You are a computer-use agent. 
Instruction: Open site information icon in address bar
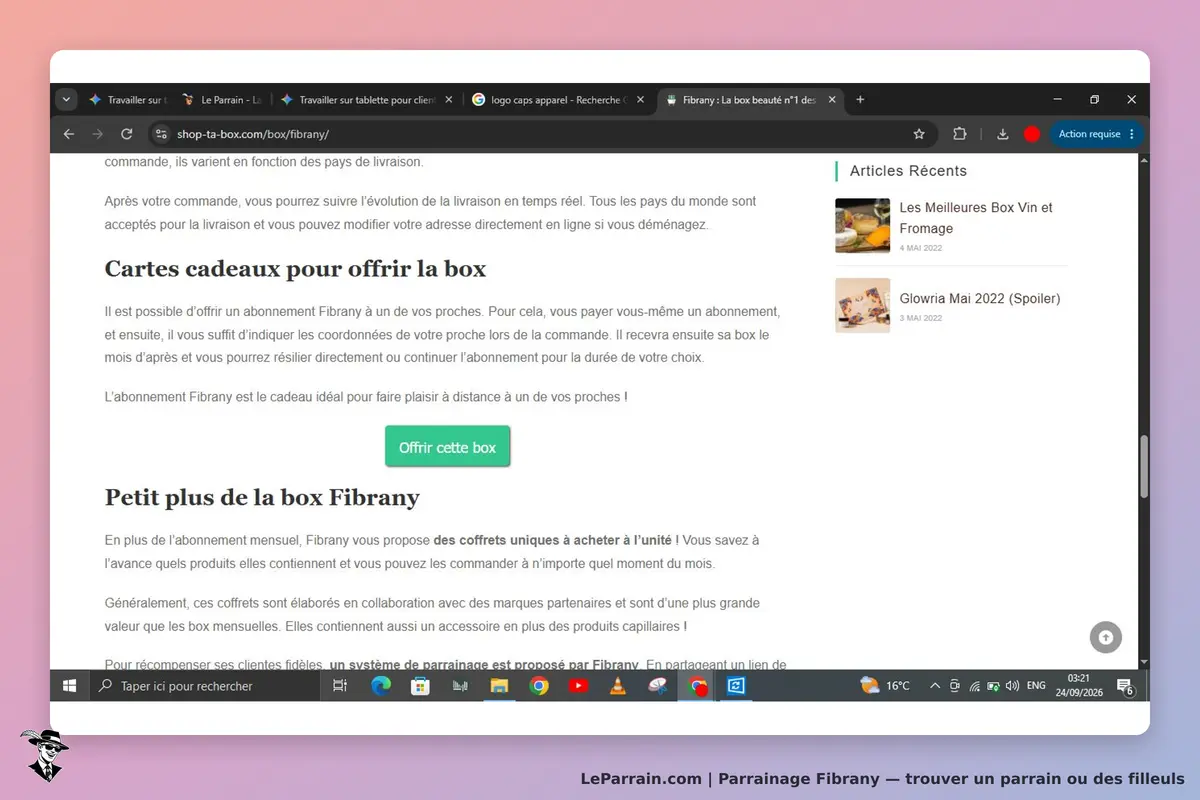coord(162,134)
